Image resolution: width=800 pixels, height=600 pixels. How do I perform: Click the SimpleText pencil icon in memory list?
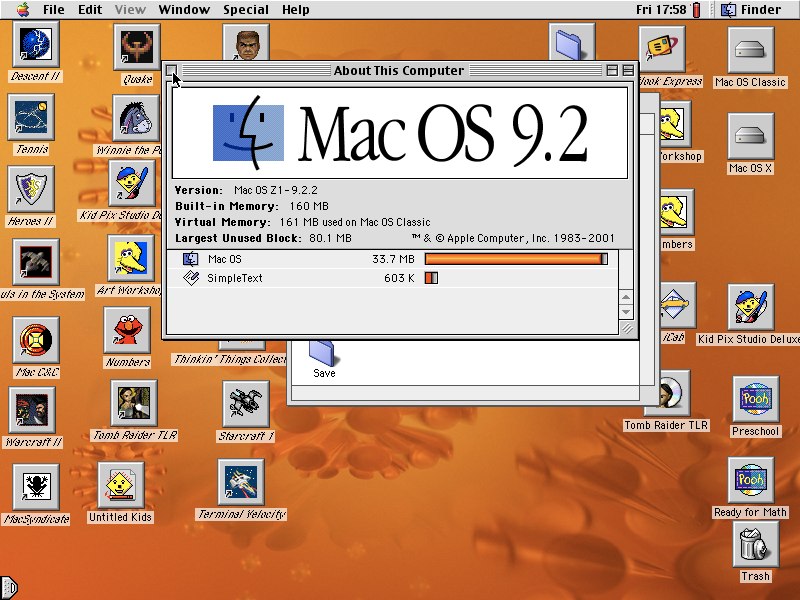pyautogui.click(x=190, y=278)
